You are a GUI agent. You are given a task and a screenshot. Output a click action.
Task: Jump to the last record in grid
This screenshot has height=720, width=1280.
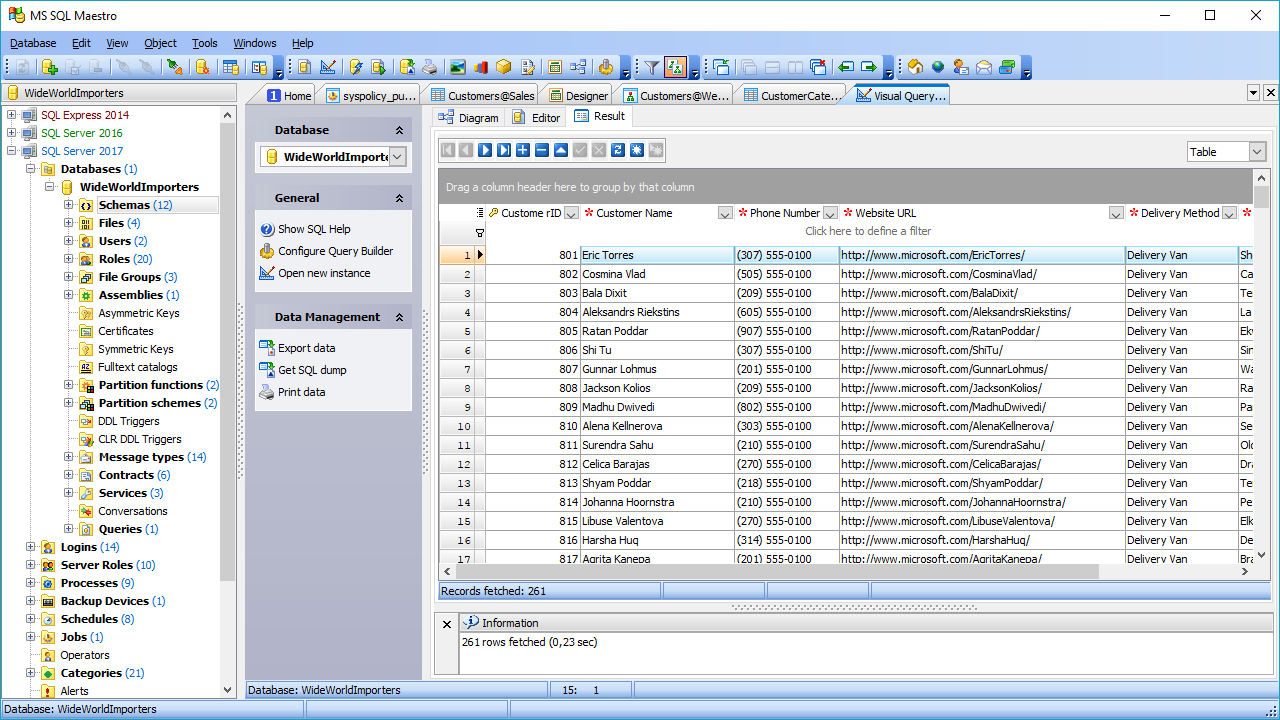[x=504, y=150]
